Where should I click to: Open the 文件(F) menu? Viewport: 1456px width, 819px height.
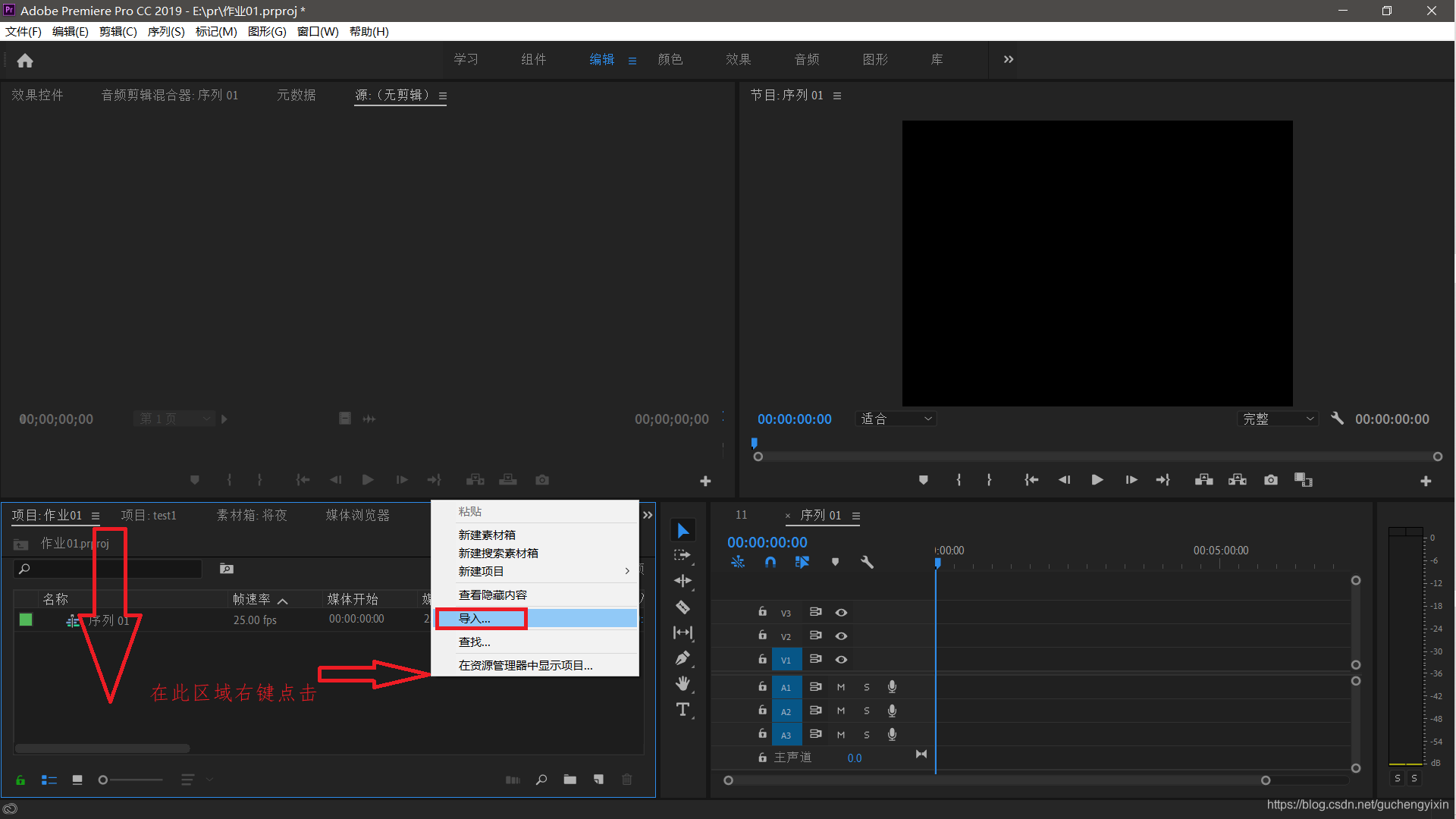24,31
